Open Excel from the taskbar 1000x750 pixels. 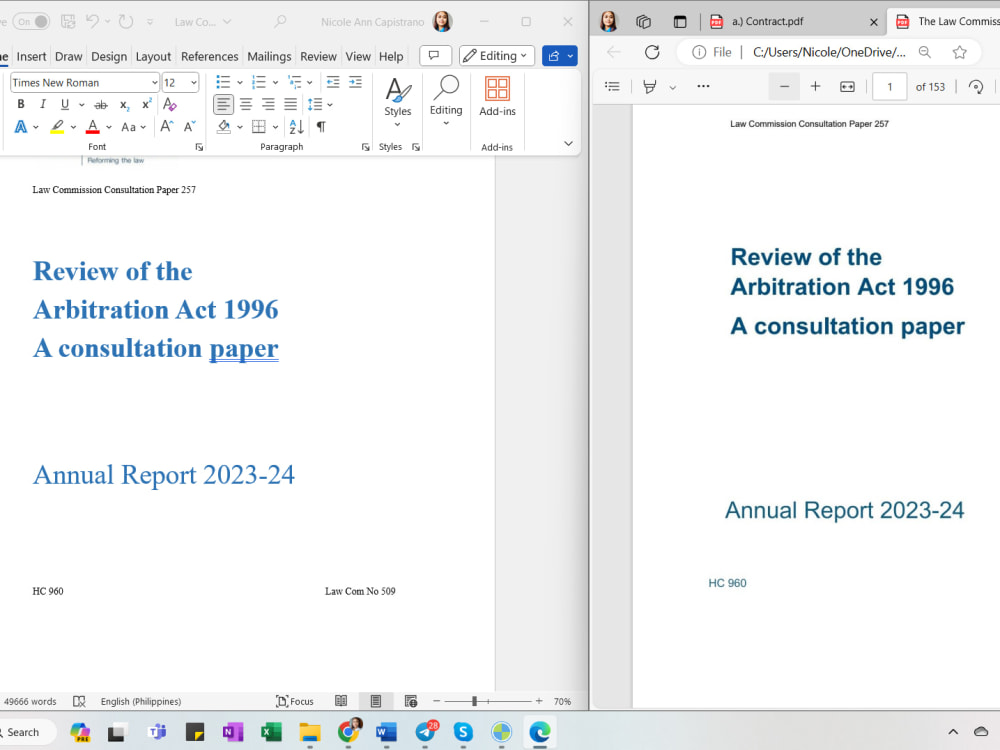[x=271, y=732]
